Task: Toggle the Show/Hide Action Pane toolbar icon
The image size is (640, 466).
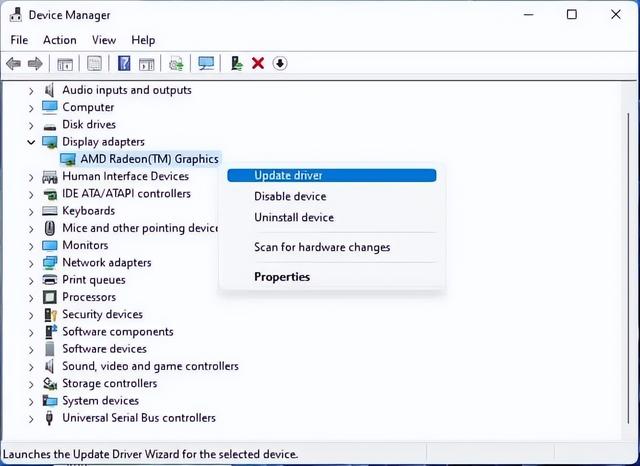Action: pos(147,64)
